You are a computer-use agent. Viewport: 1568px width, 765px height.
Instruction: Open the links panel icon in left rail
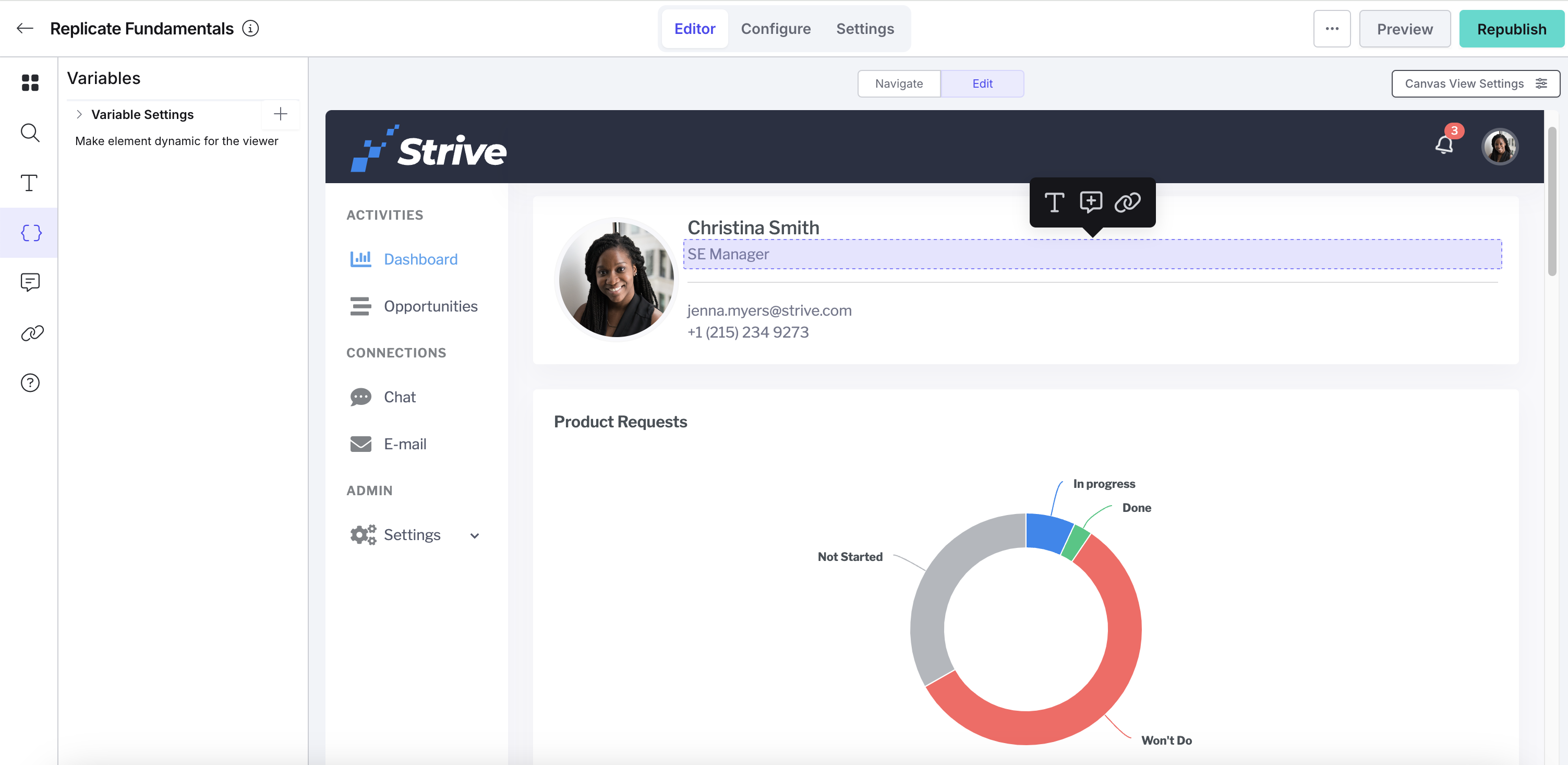pos(32,333)
